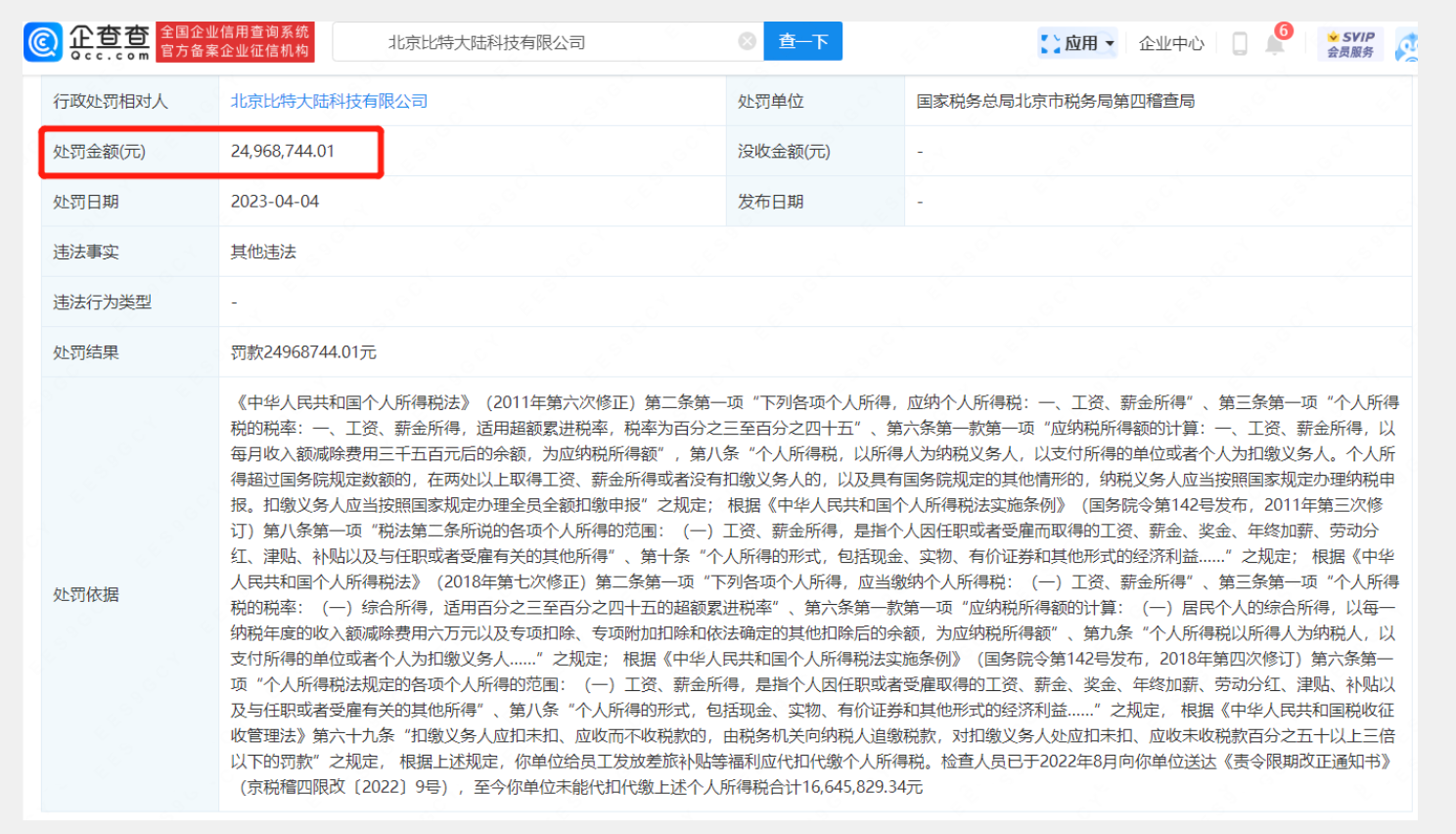Click the date value 2023-04-04

(275, 202)
